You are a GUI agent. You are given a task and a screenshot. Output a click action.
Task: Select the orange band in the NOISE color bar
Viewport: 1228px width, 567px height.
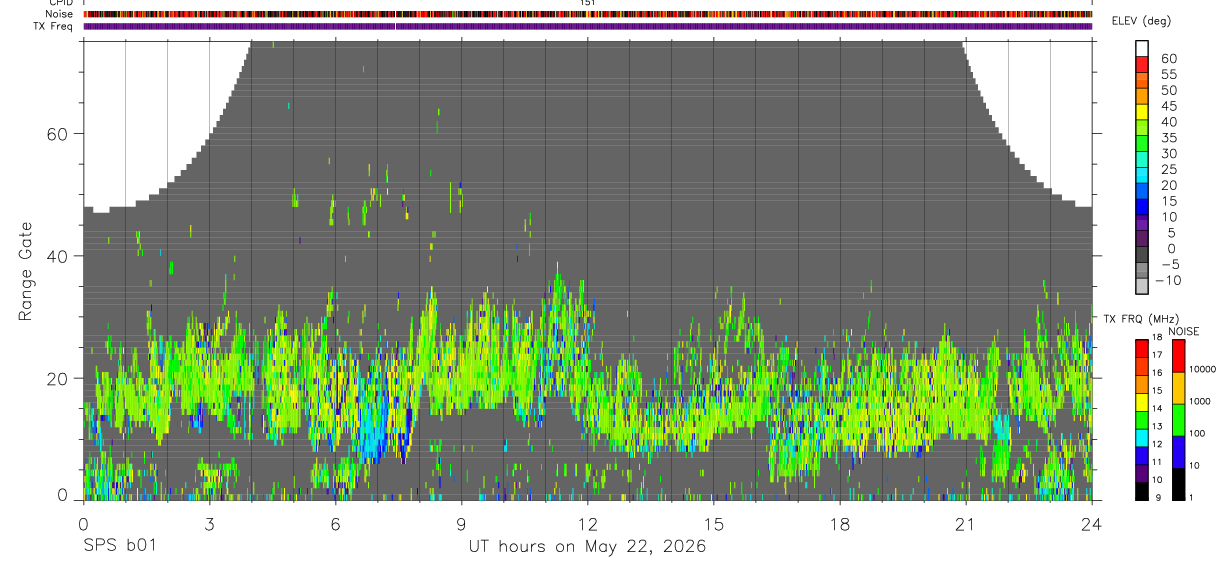(1178, 388)
